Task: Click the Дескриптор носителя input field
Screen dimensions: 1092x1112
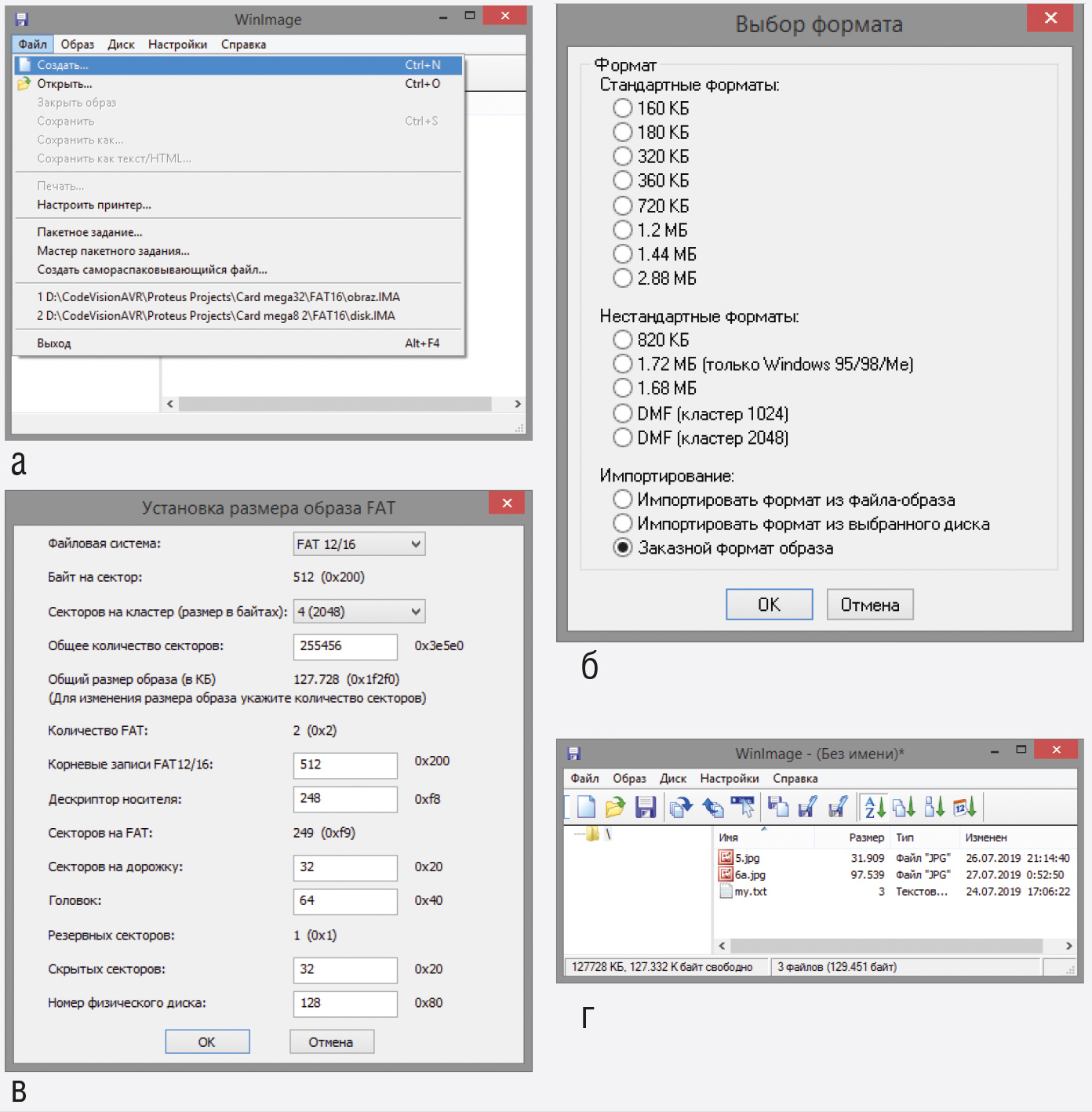Action: point(345,798)
